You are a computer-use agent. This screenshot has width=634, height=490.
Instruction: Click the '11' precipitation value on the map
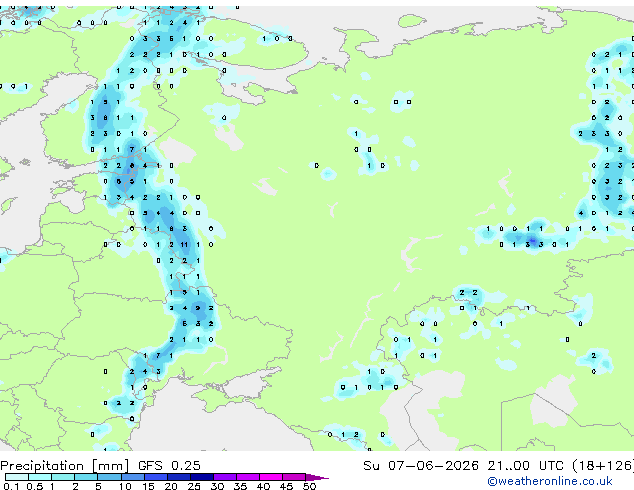tap(184, 245)
